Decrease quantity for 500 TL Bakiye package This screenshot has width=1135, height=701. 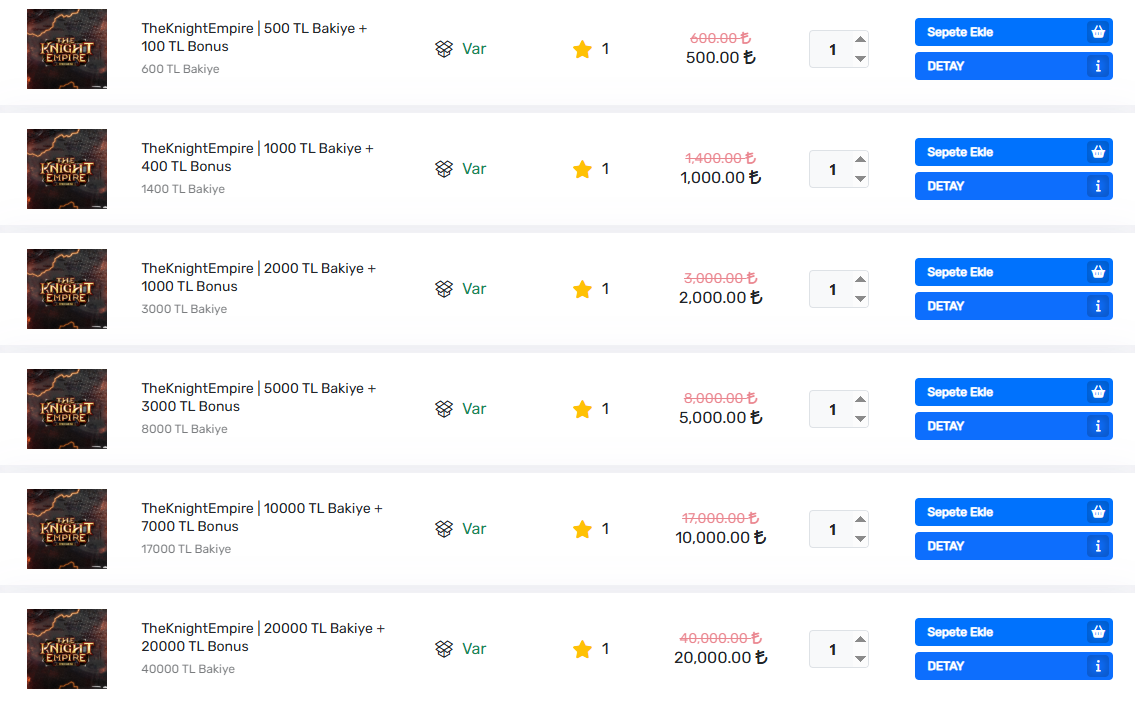pos(860,59)
